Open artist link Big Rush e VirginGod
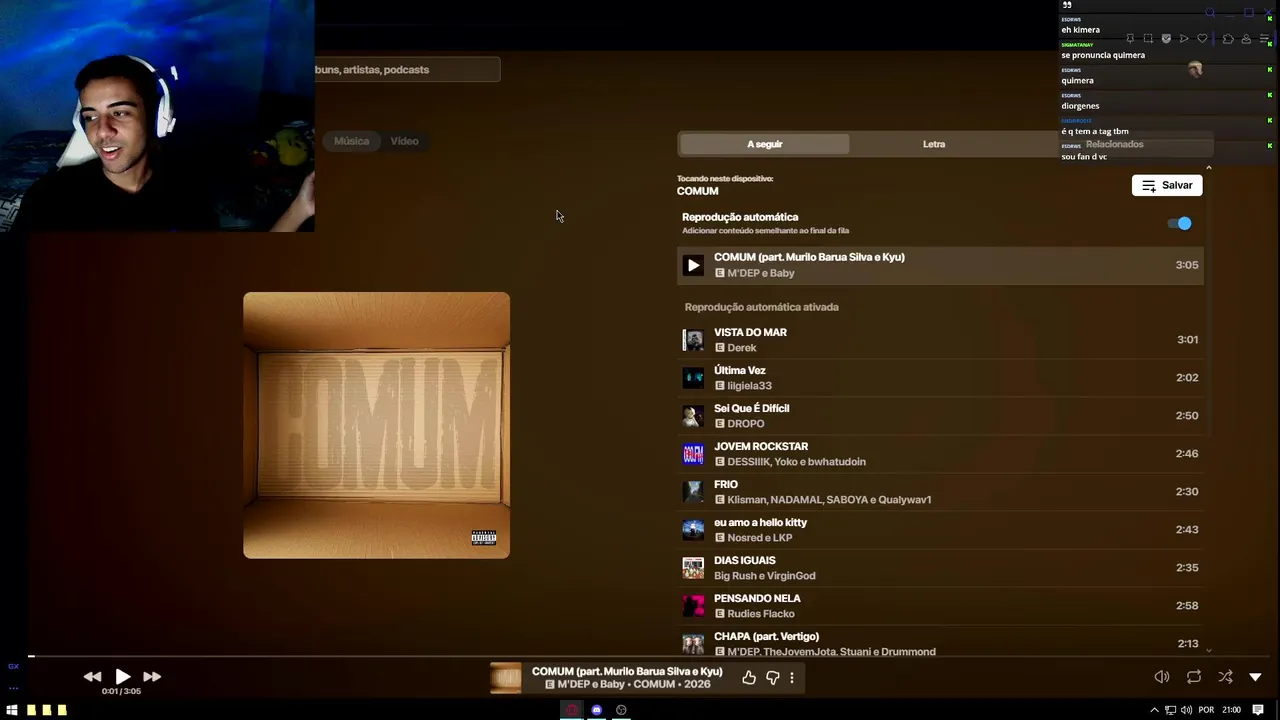Screen dimensions: 1280x720 (x=765, y=576)
